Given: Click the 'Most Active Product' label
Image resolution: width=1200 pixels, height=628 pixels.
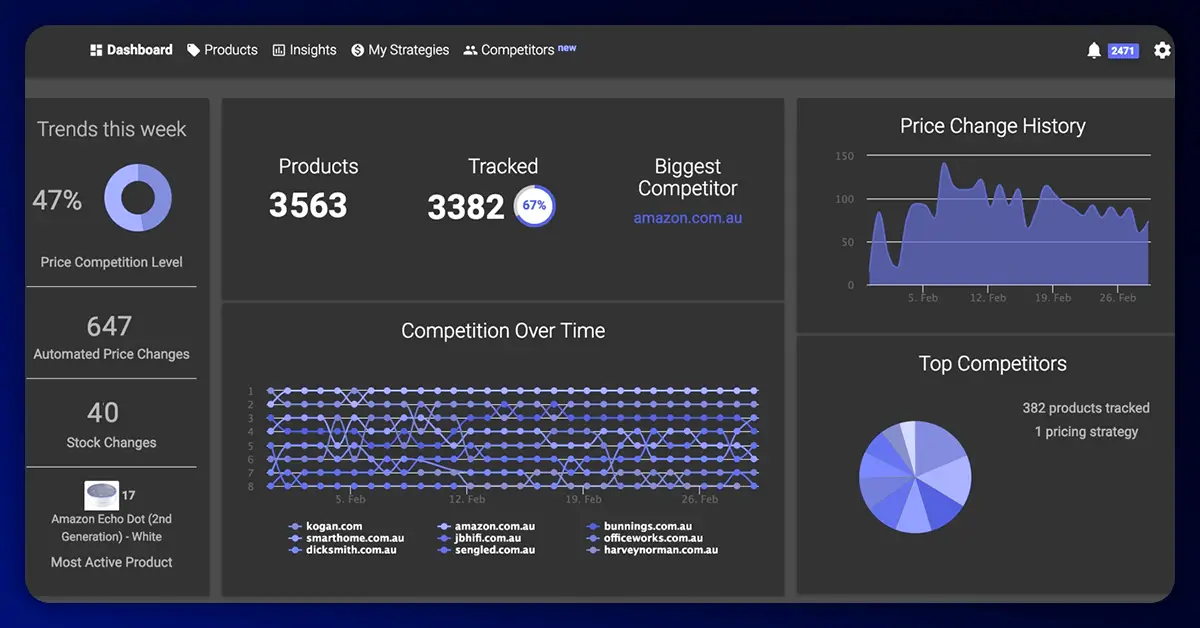Looking at the screenshot, I should click(x=112, y=562).
